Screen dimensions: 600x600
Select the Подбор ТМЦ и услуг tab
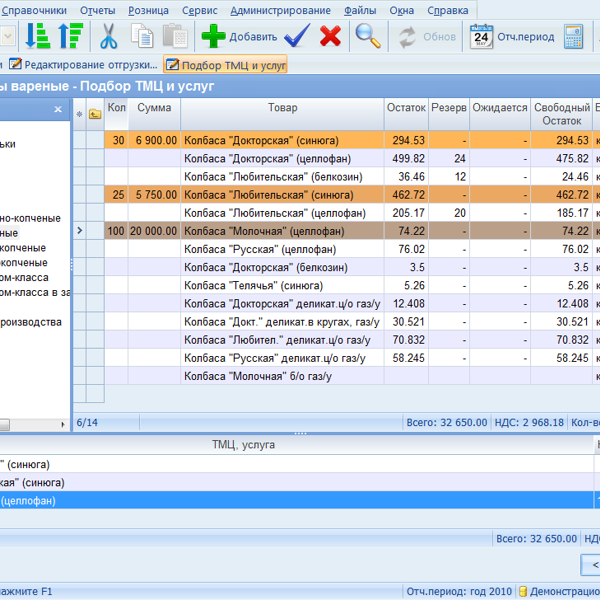click(x=227, y=65)
